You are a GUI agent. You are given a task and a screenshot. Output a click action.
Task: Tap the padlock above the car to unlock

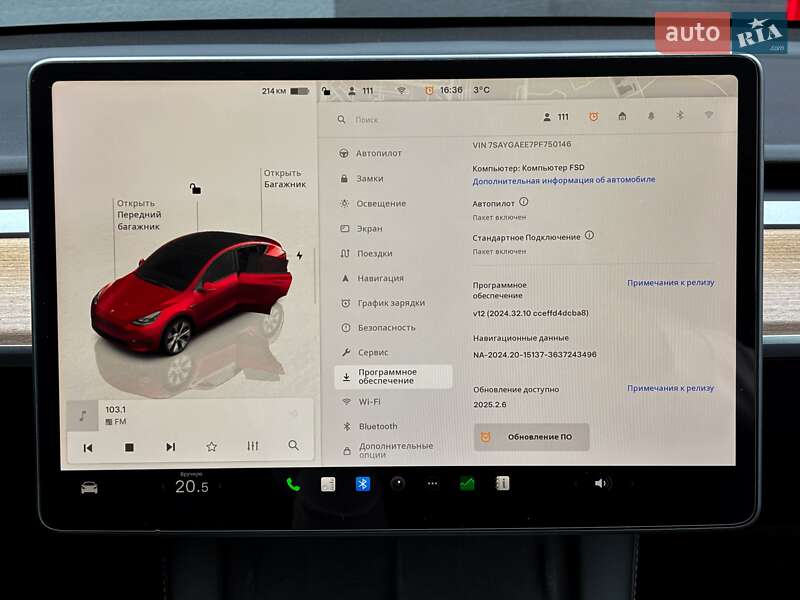196,185
